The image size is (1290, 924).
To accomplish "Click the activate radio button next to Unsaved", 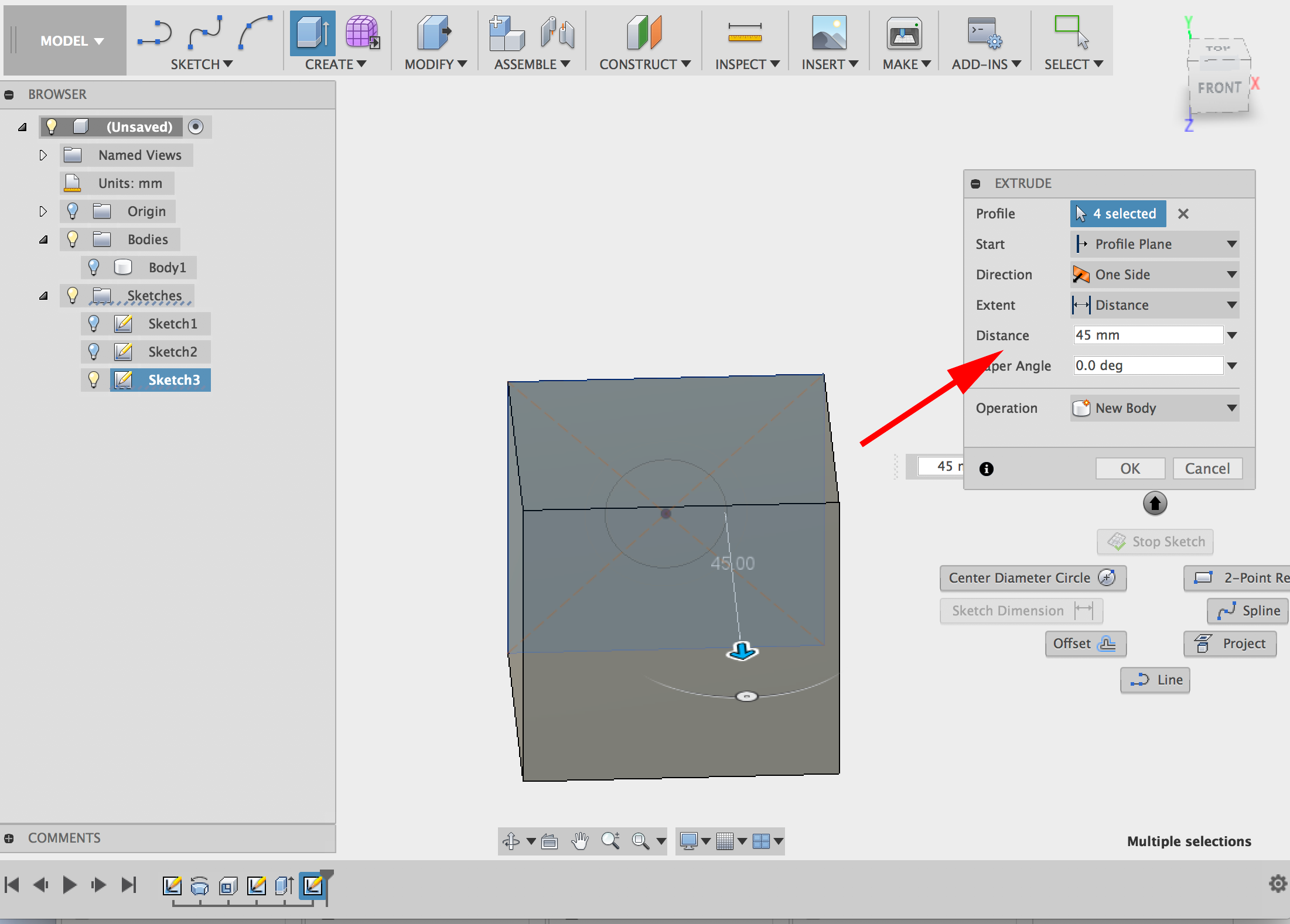I will 196,126.
